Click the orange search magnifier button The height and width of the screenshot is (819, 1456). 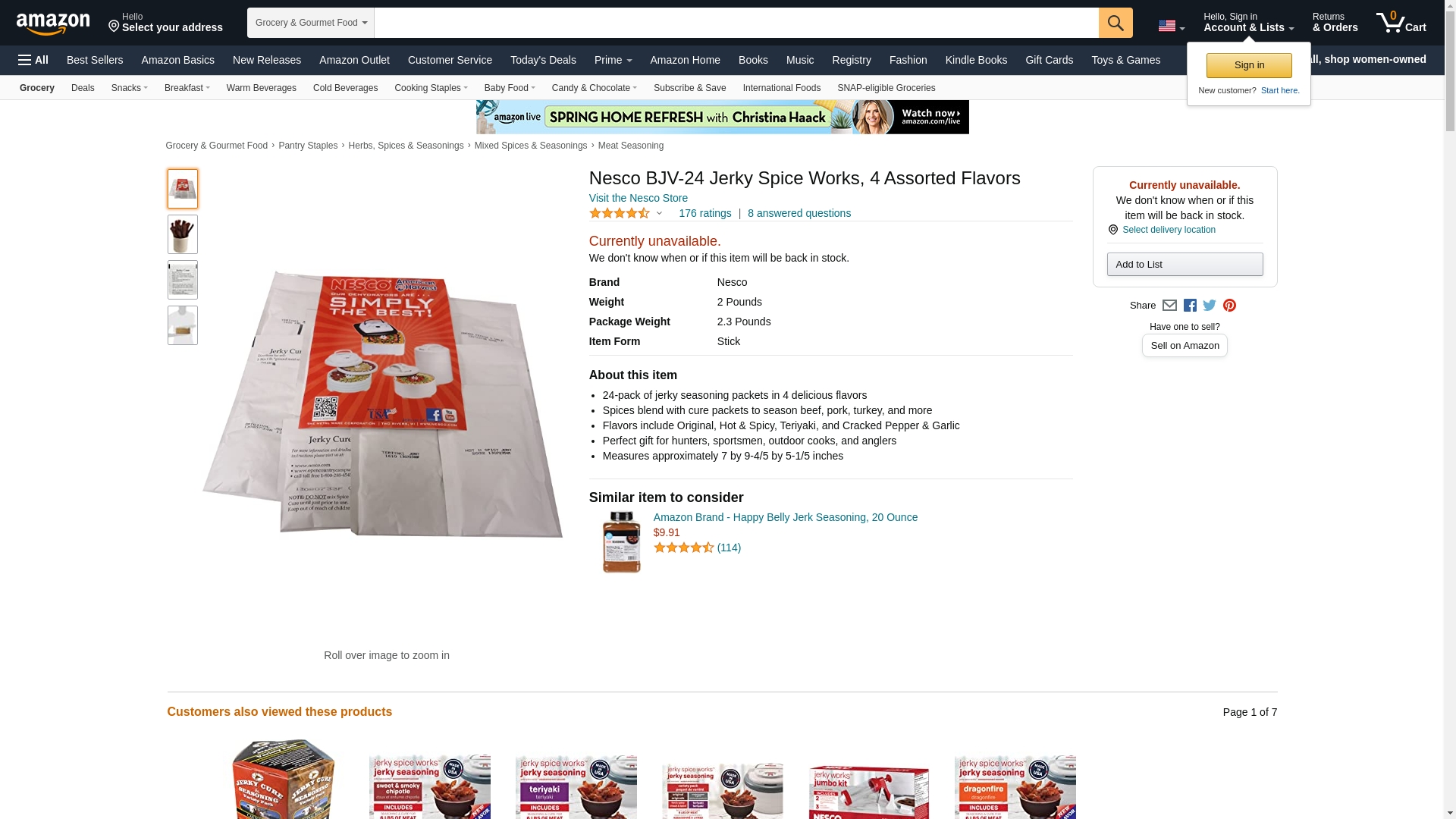1115,23
